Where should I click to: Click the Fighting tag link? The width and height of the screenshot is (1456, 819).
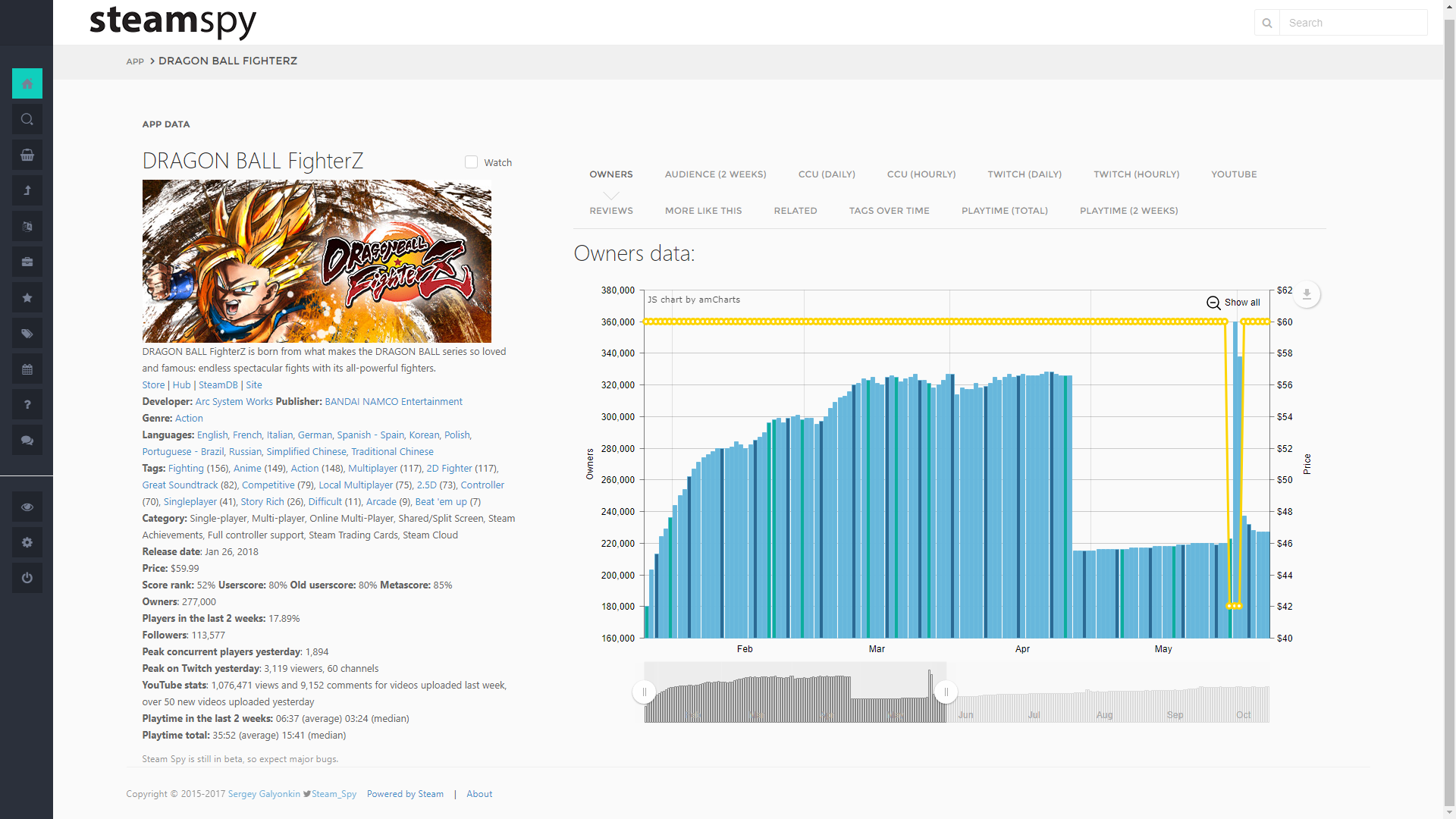186,469
